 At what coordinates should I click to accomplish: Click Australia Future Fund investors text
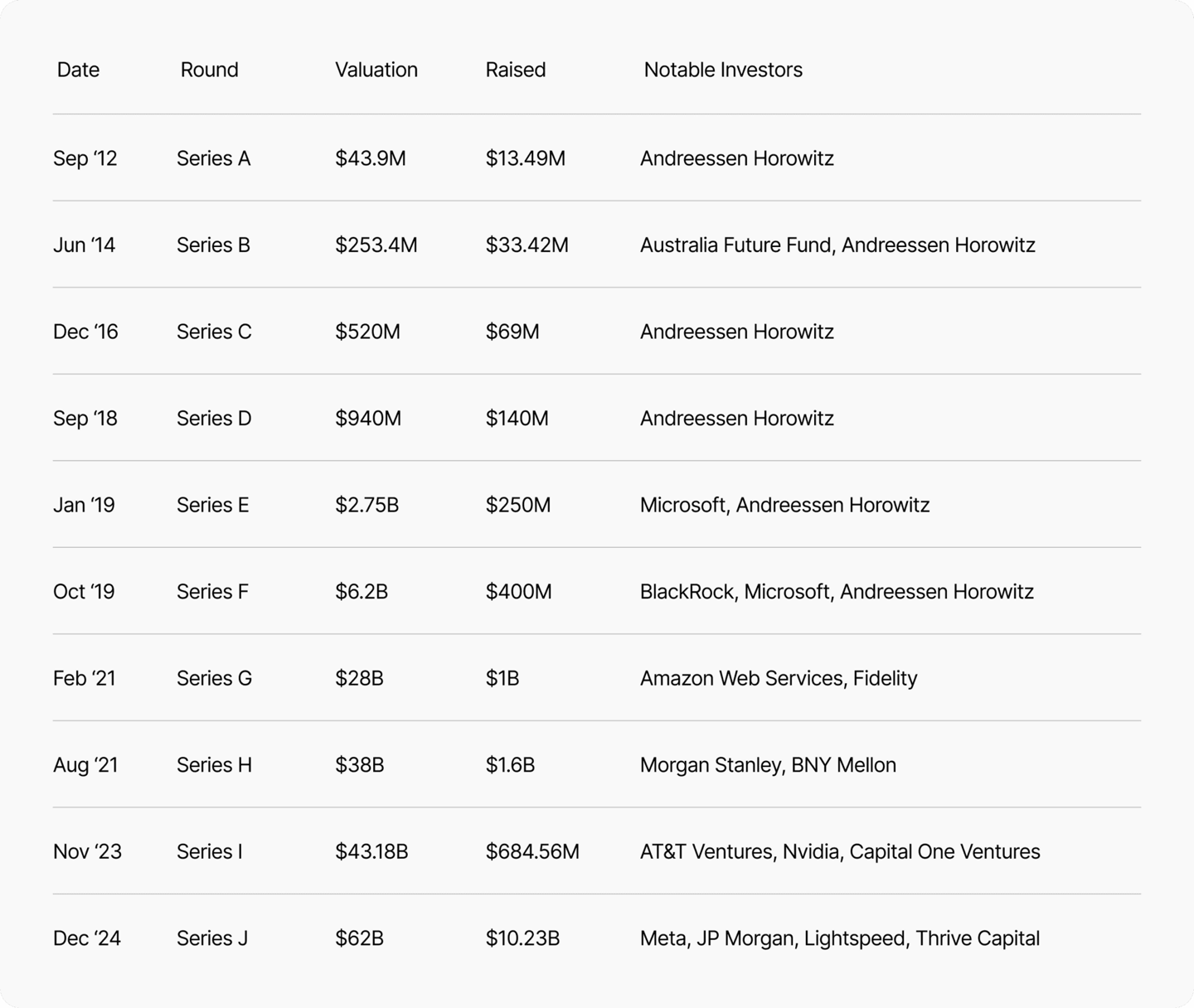pos(735,245)
